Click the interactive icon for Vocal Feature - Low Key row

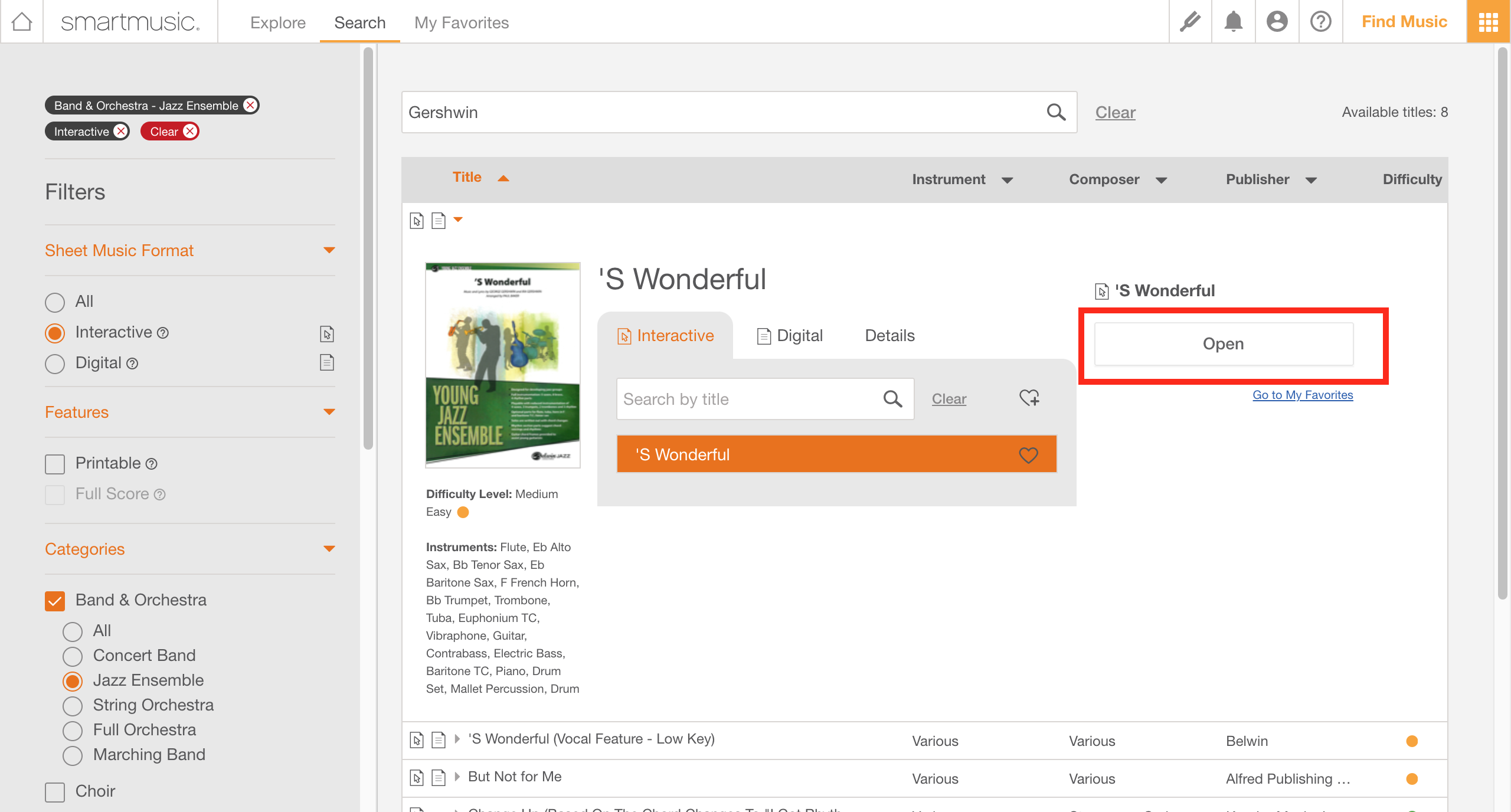pyautogui.click(x=417, y=740)
